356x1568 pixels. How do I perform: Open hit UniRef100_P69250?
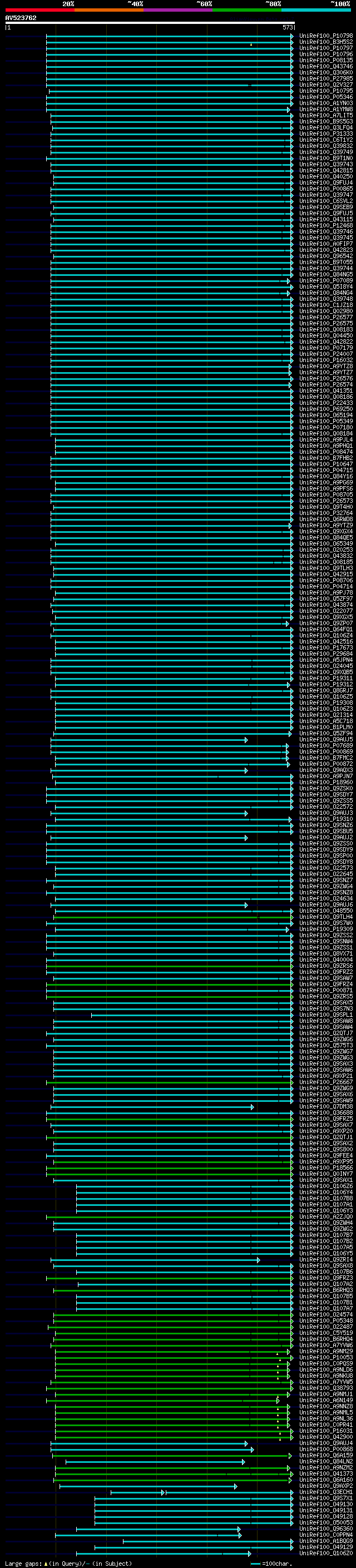tap(325, 409)
